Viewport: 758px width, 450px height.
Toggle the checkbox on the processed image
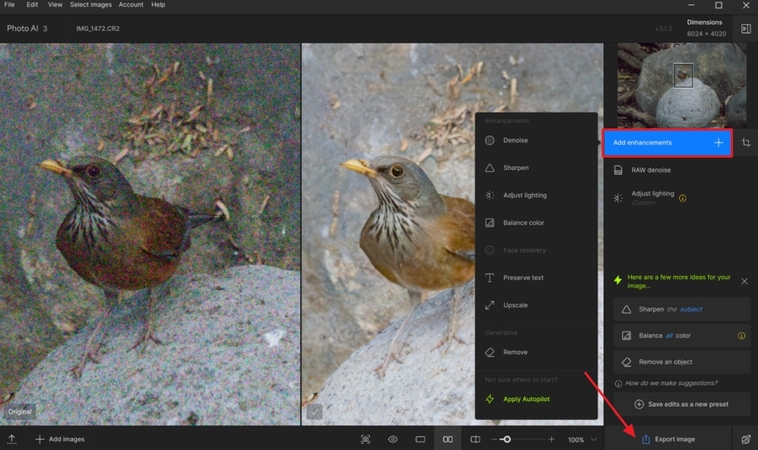point(314,412)
